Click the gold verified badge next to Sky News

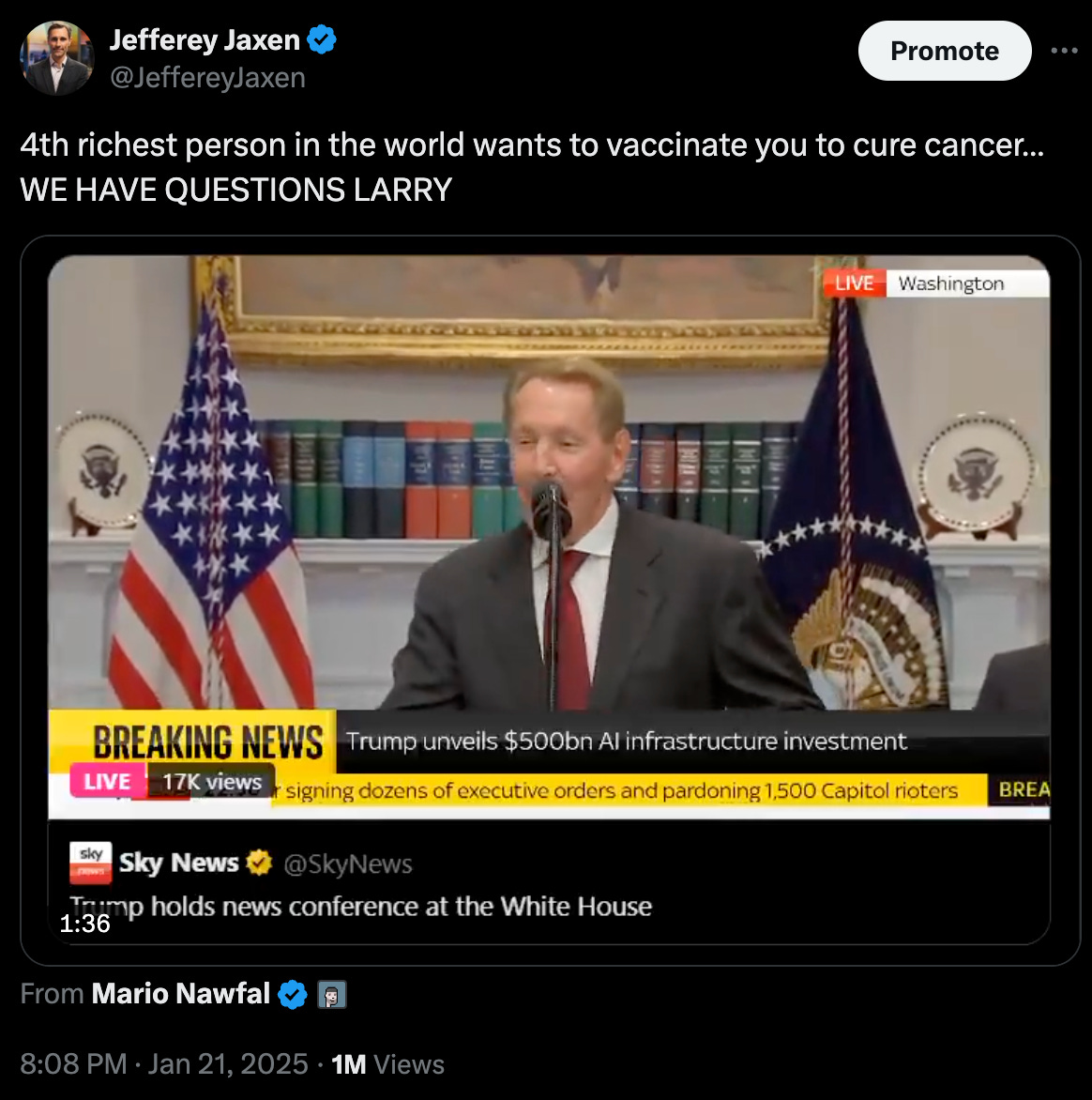[259, 863]
